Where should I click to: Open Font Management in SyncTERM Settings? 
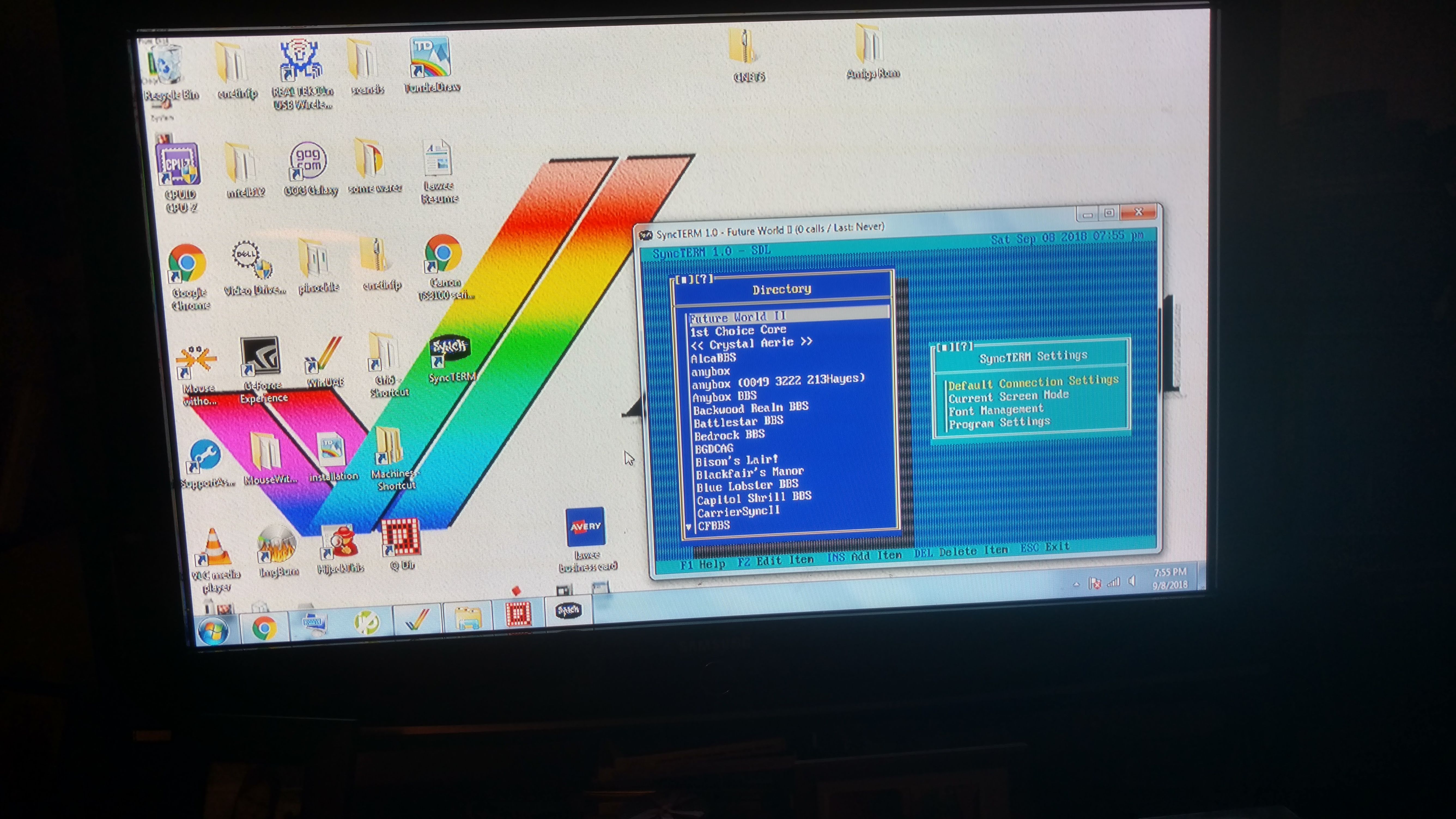click(x=996, y=410)
